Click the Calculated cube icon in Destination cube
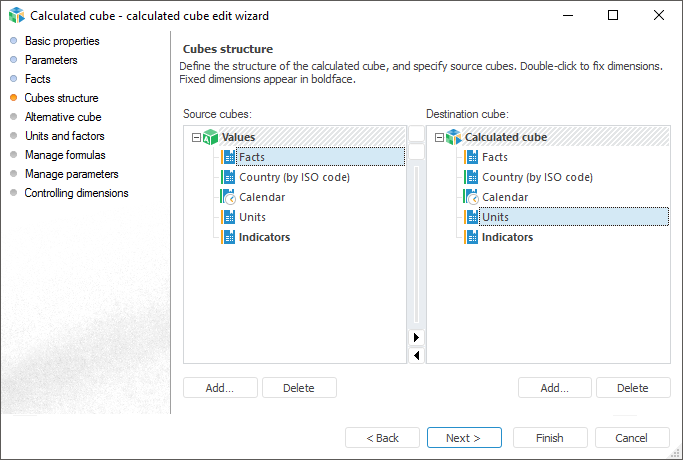The height and width of the screenshot is (460, 683). click(453, 137)
